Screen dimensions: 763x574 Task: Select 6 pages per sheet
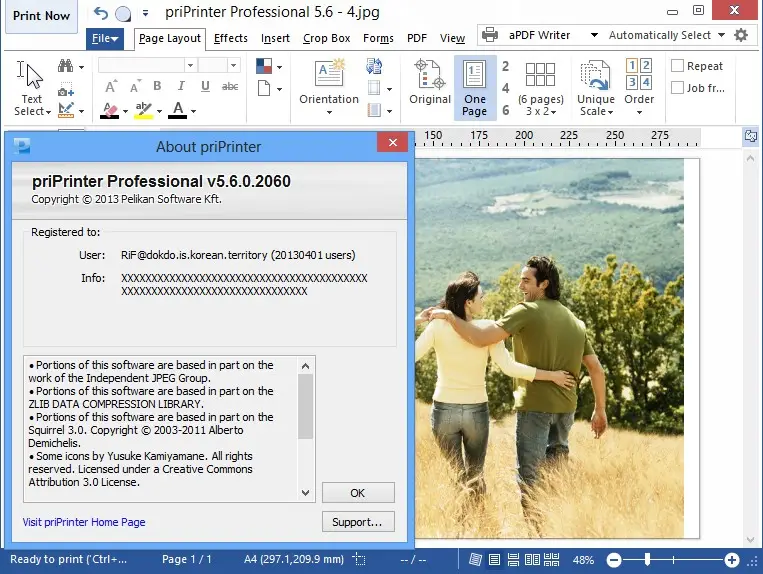[506, 110]
